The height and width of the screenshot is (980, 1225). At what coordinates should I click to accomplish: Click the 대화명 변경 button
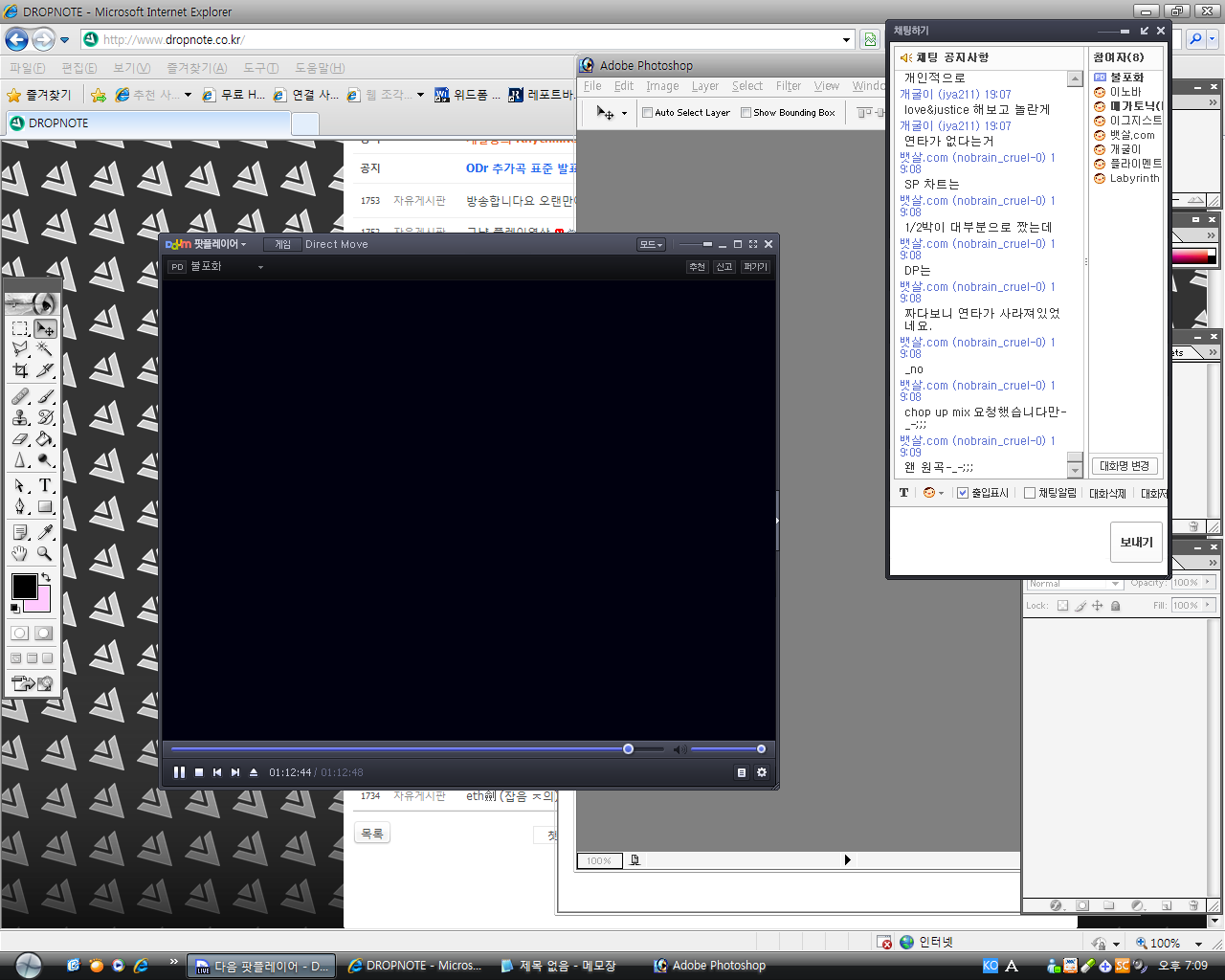point(1125,466)
